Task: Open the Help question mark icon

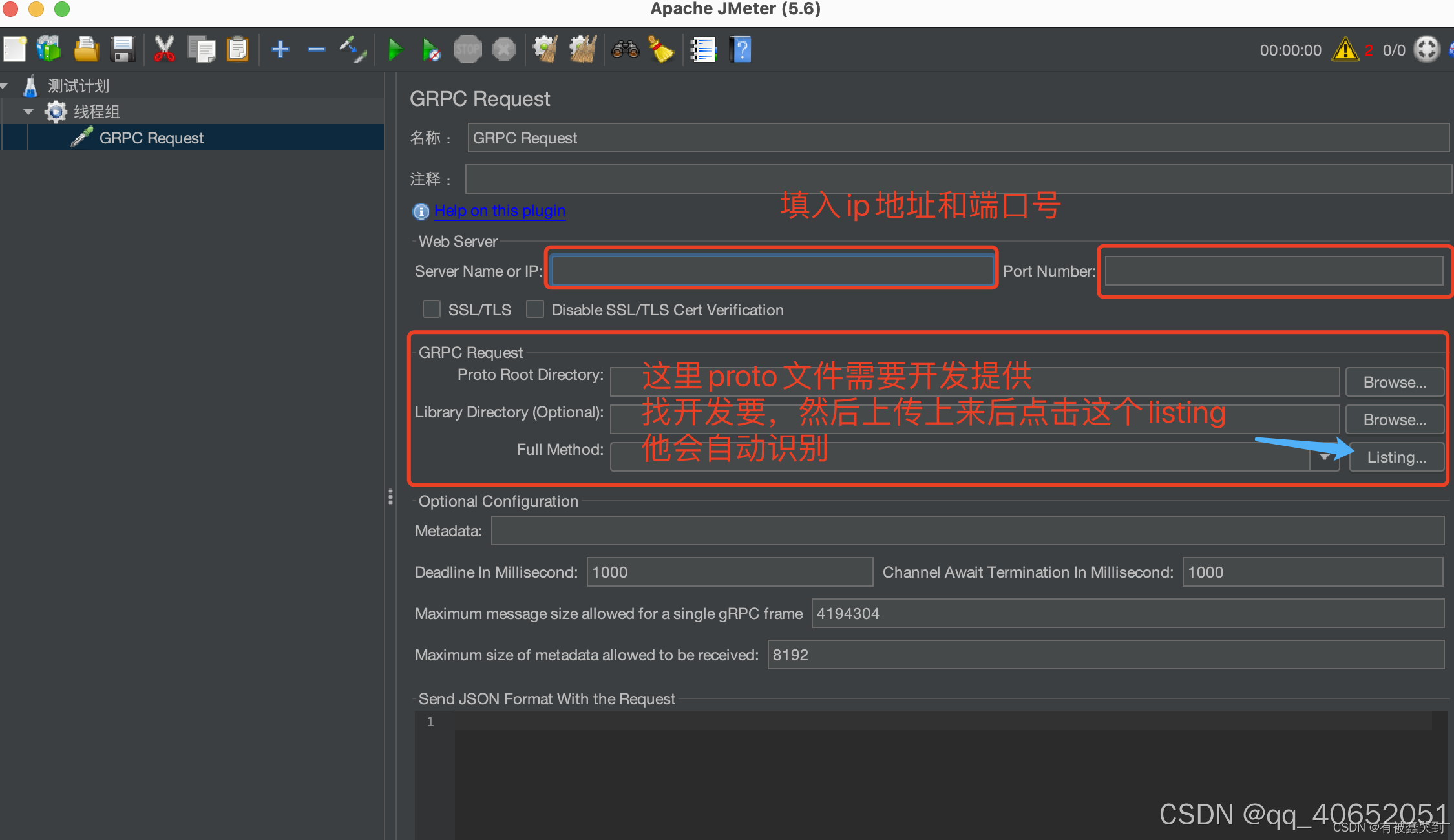Action: (741, 50)
